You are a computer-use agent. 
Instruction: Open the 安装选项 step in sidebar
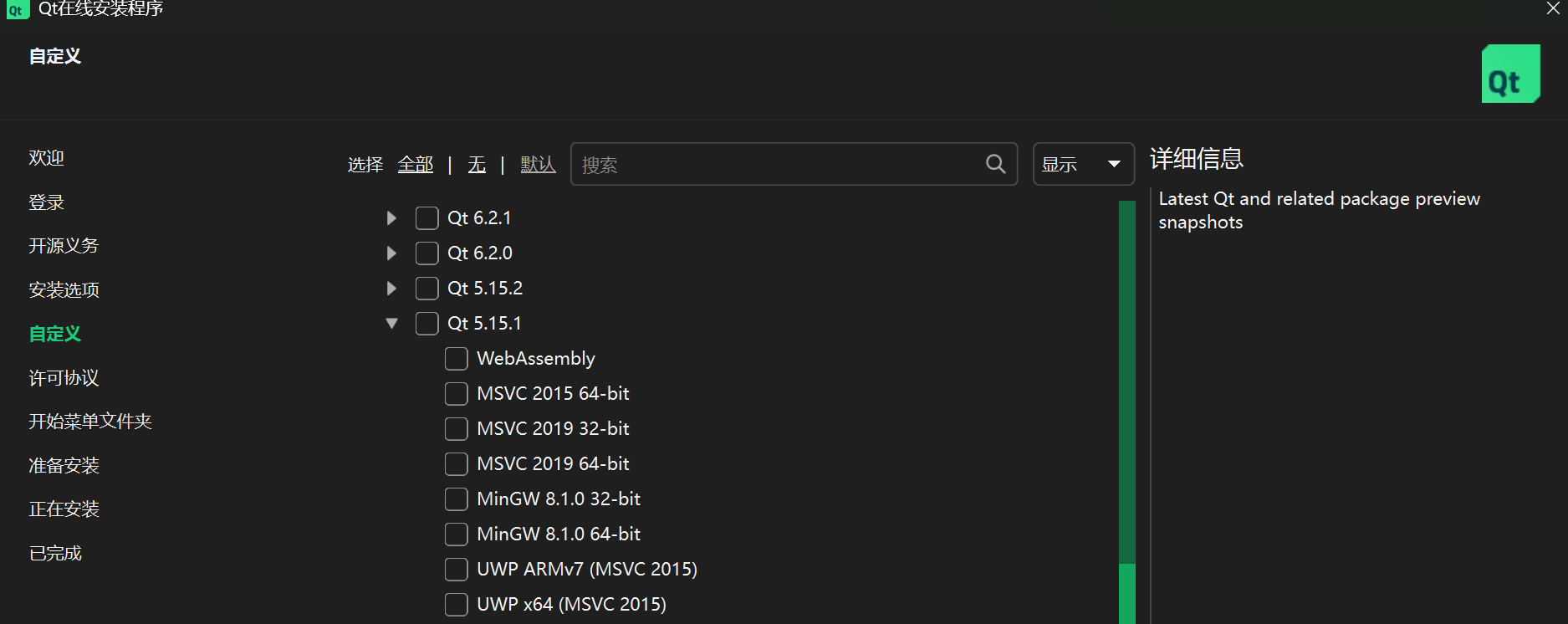click(64, 290)
